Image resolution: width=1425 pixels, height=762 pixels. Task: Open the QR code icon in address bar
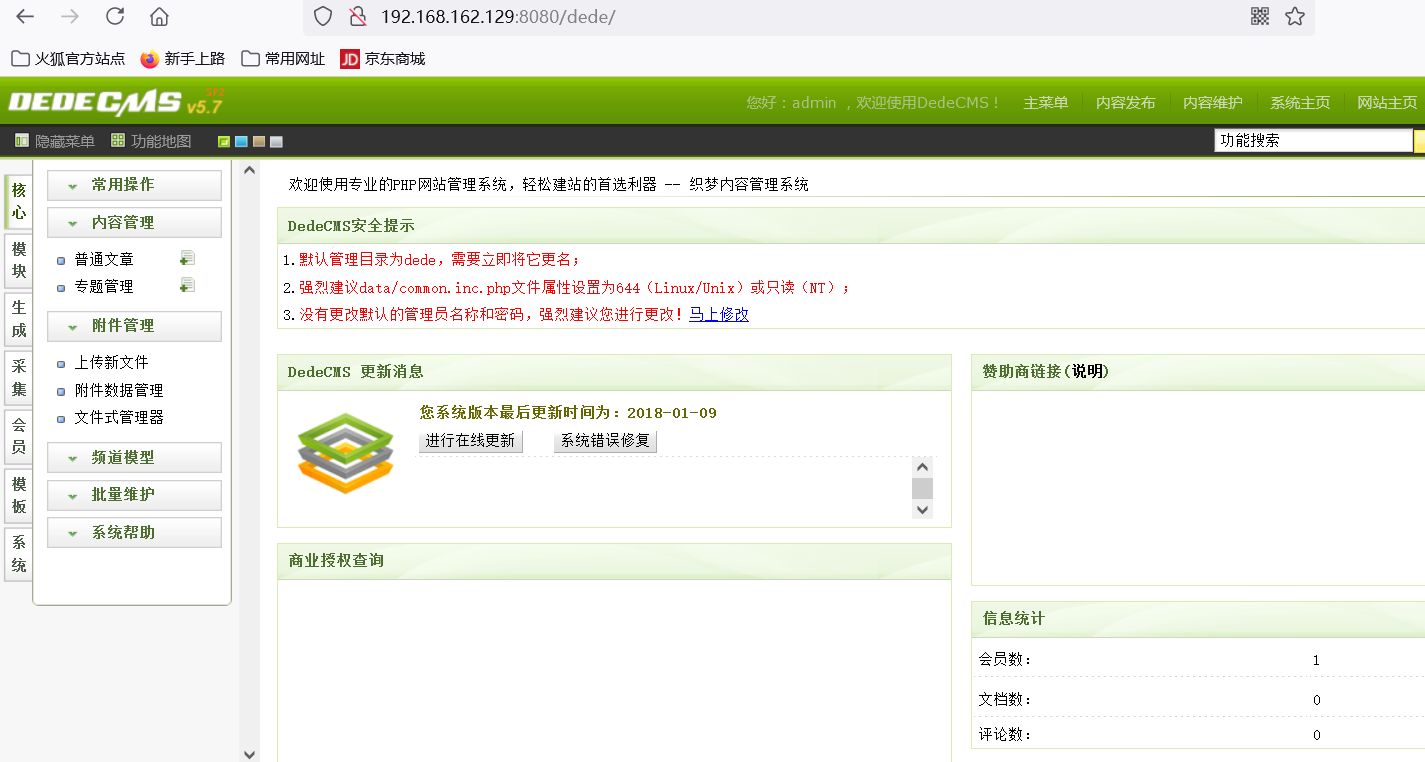click(x=1260, y=16)
